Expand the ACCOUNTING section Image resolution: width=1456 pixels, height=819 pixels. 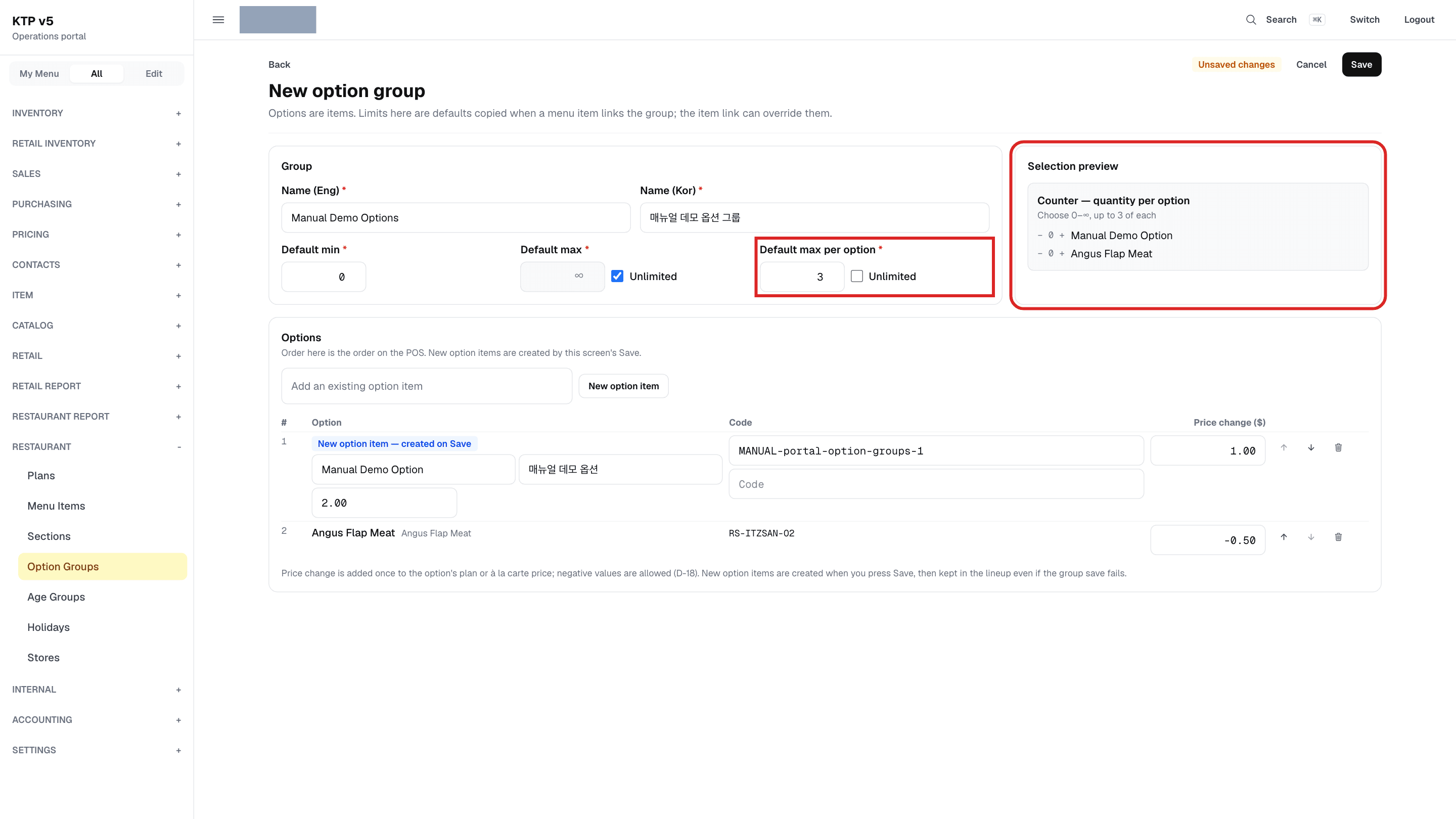[x=96, y=720]
